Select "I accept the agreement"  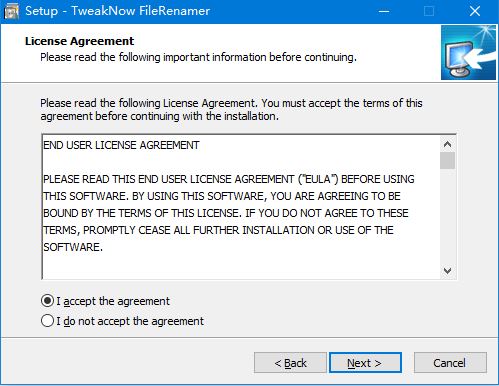click(105, 301)
